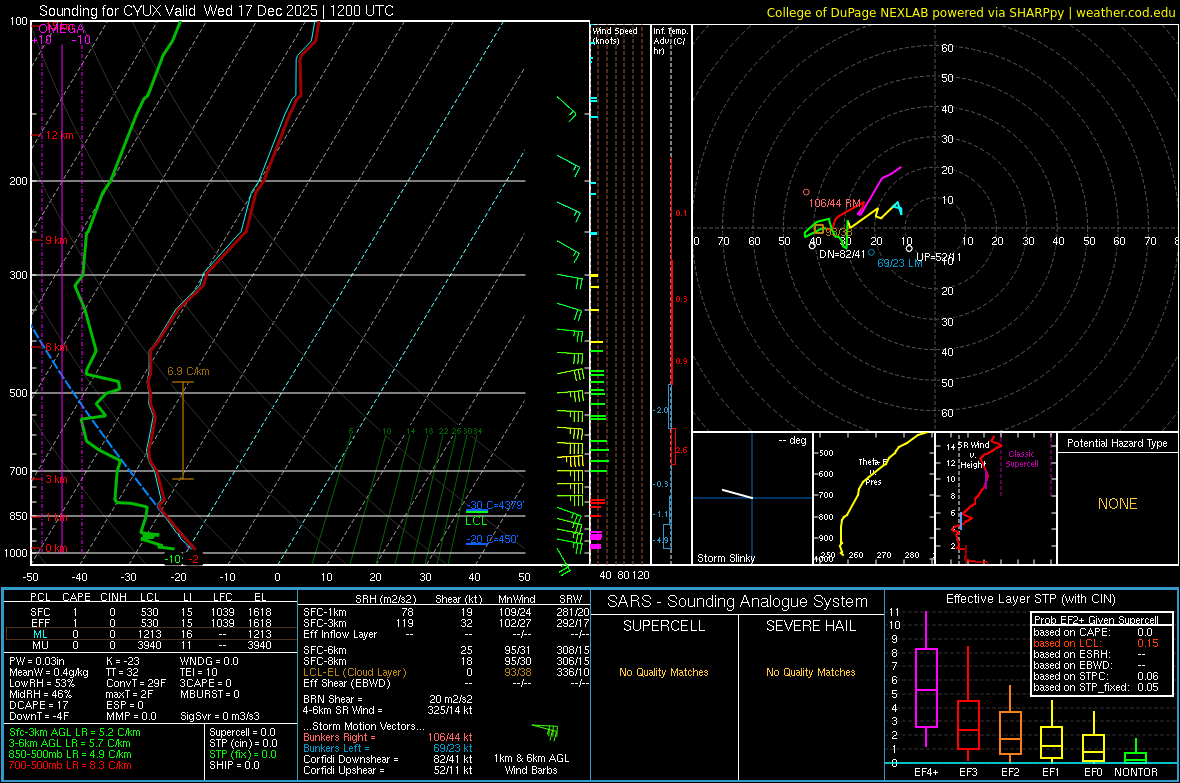1180x783 pixels.
Task: Click the MeanW = 0.4g/kg value
Action: (x=48, y=672)
